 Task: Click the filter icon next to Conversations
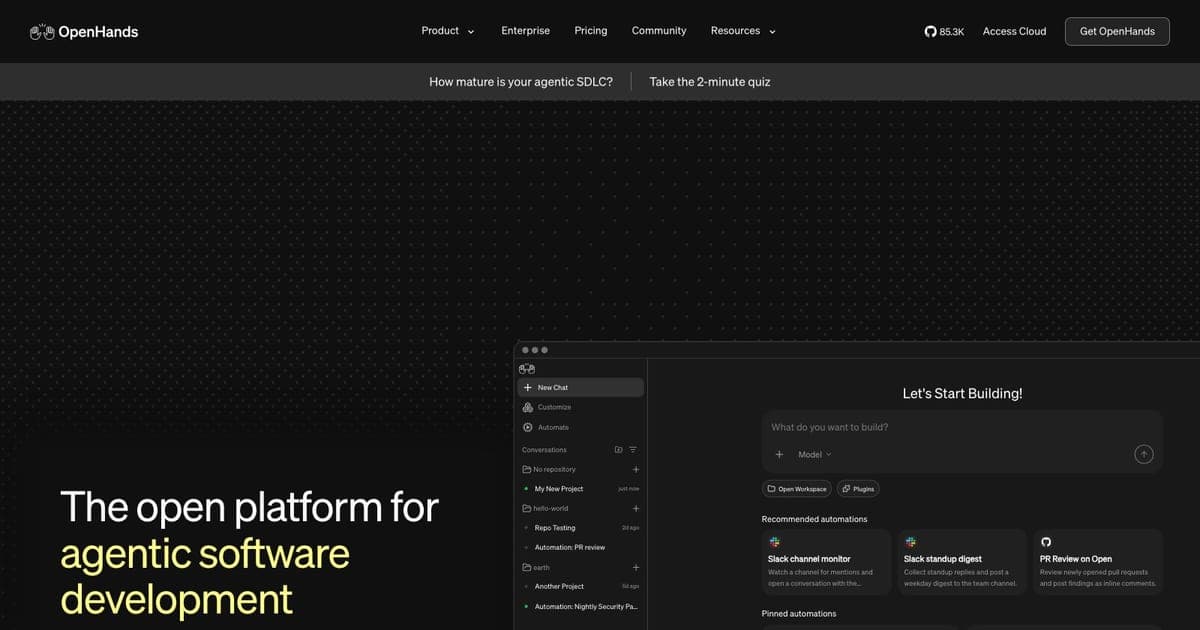(633, 450)
